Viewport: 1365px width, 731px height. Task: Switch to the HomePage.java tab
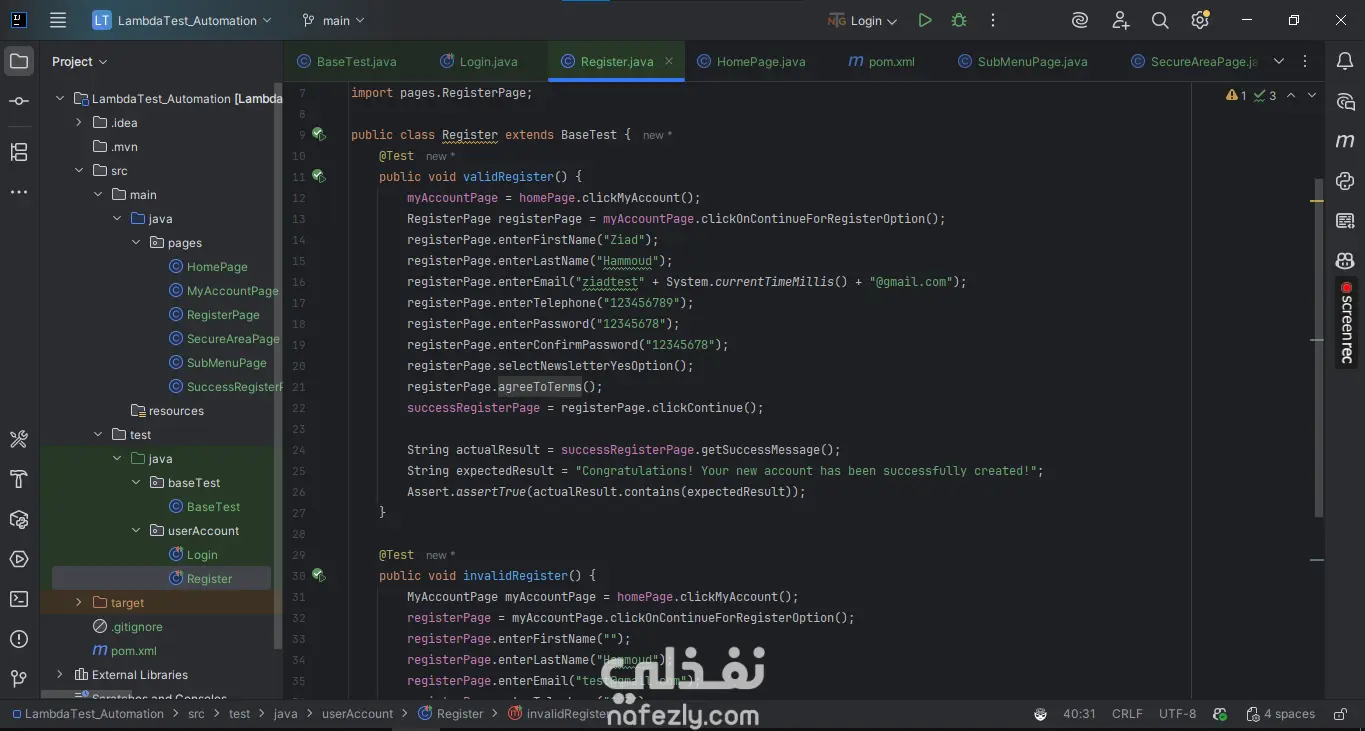tap(751, 61)
